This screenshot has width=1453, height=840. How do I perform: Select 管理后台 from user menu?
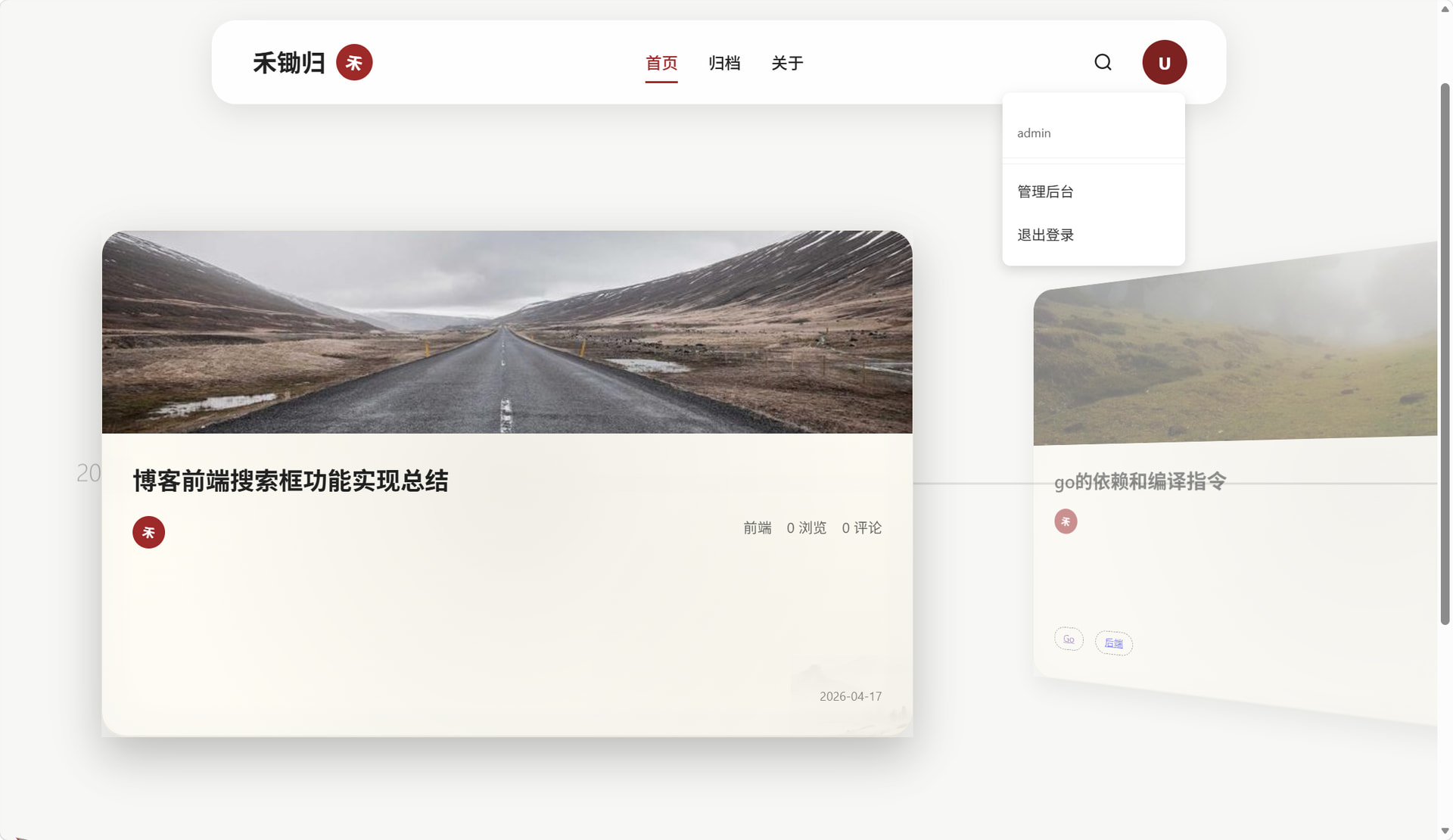click(1045, 191)
